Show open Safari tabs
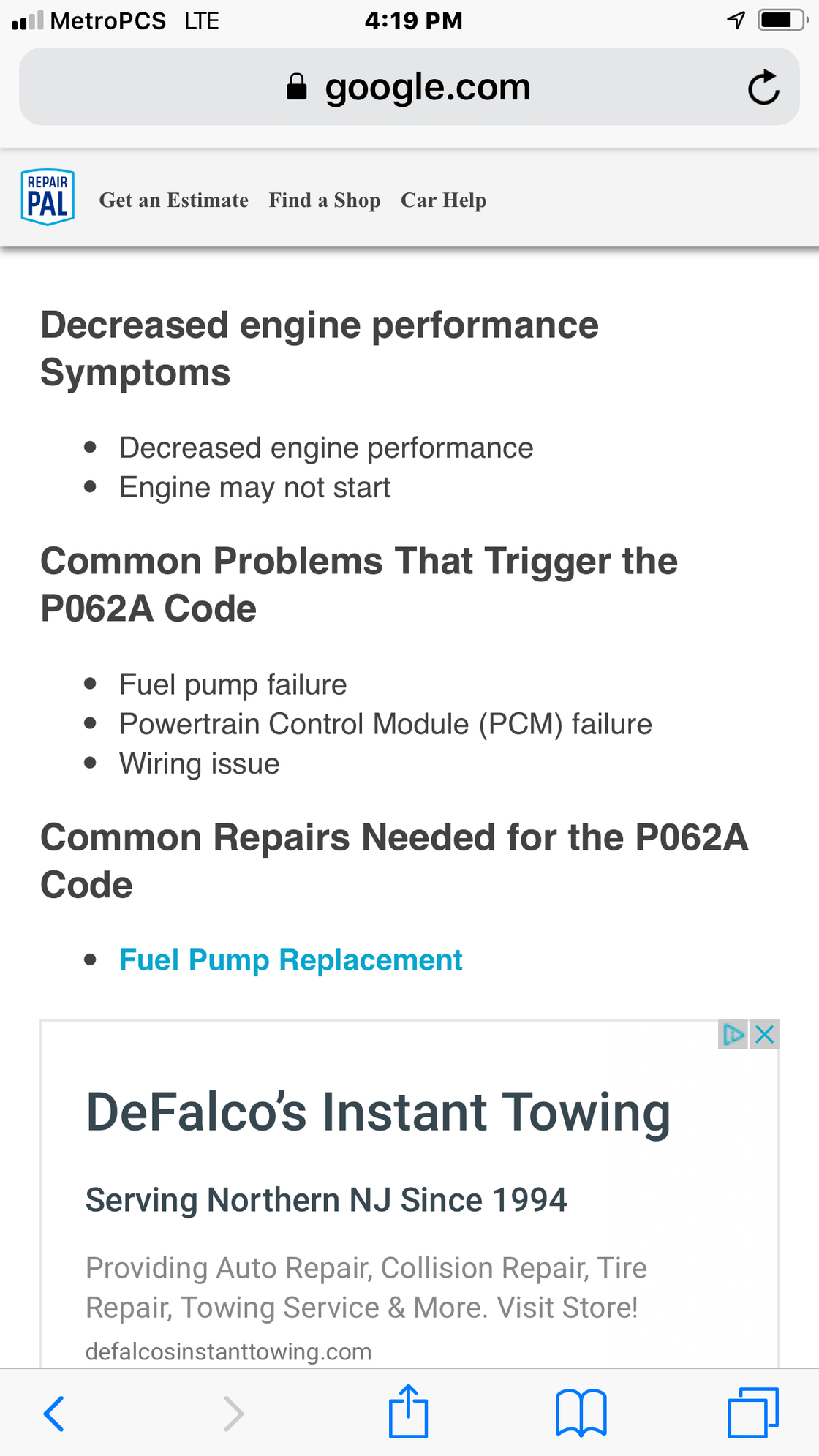The image size is (819, 1456). [752, 1413]
